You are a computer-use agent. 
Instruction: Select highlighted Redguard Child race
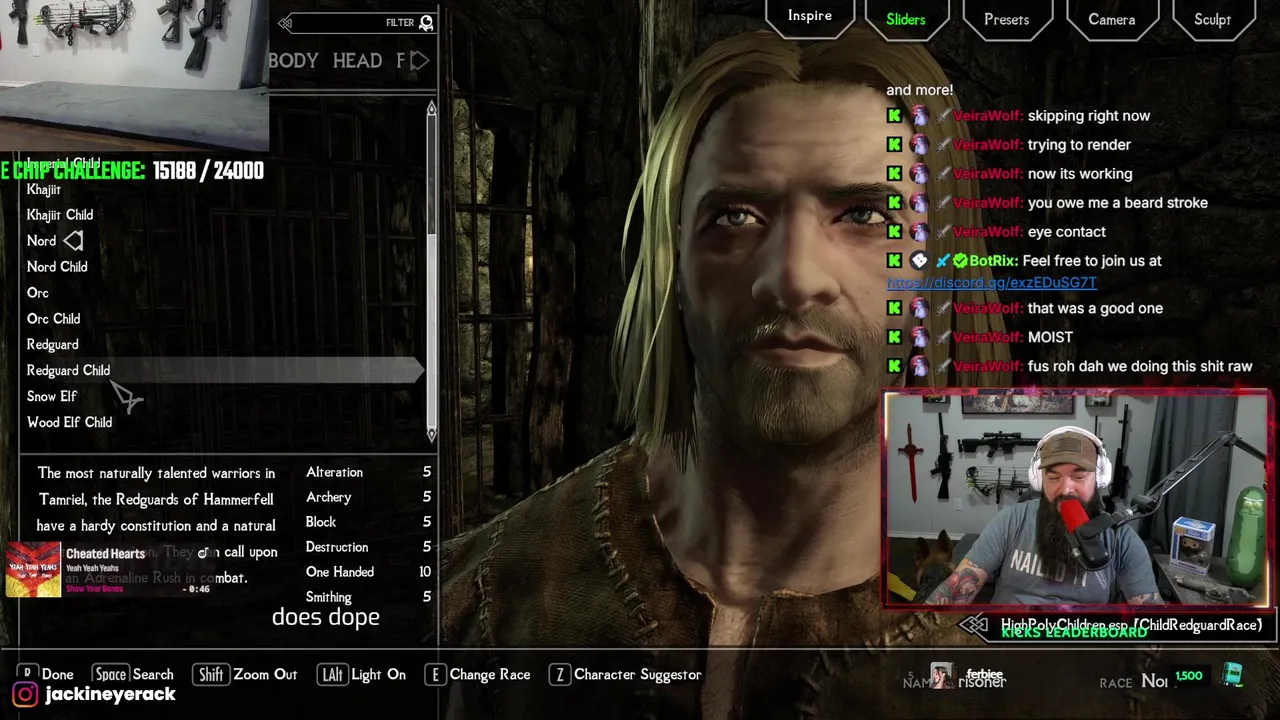pos(222,370)
